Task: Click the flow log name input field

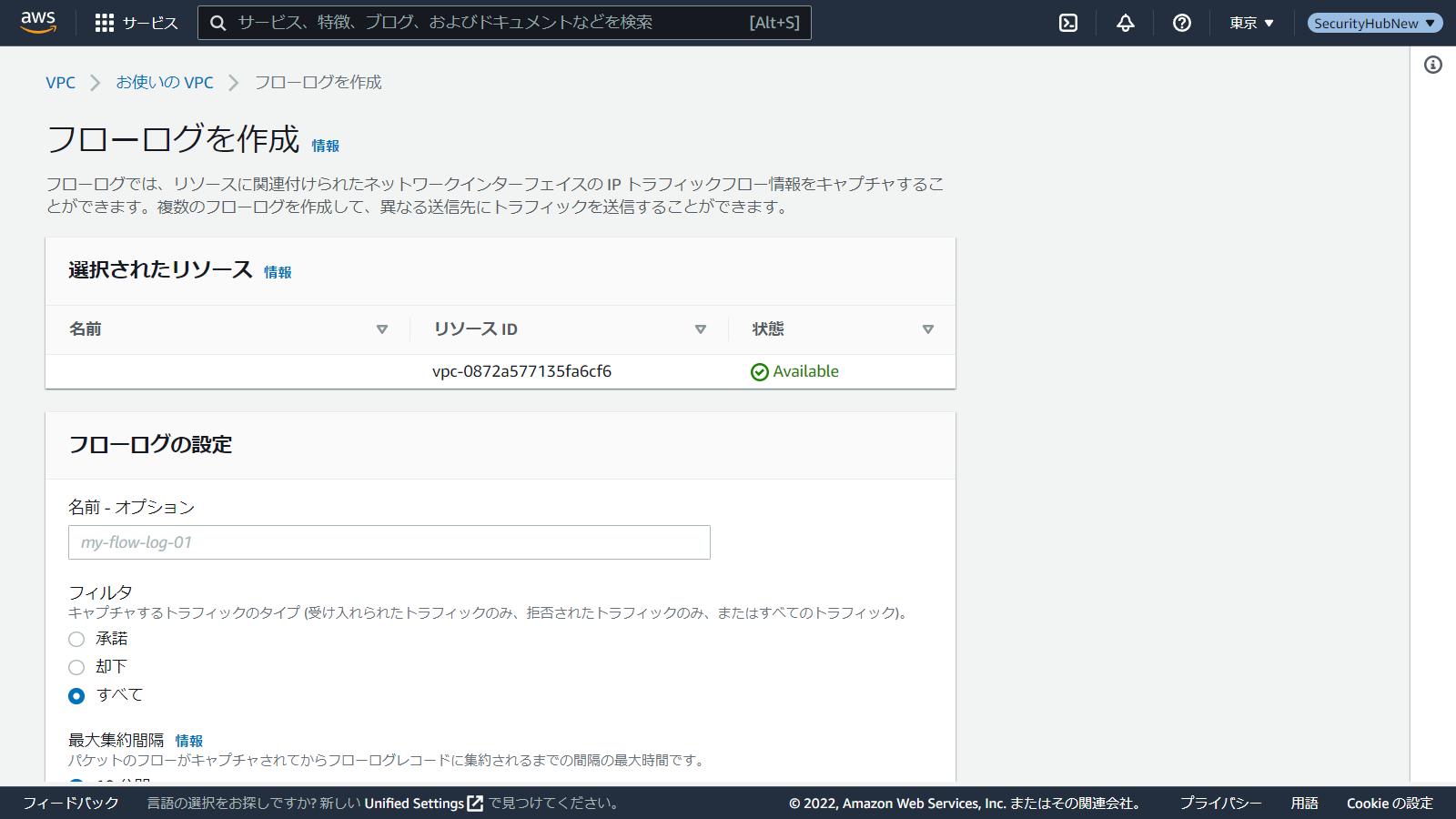Action: [389, 542]
